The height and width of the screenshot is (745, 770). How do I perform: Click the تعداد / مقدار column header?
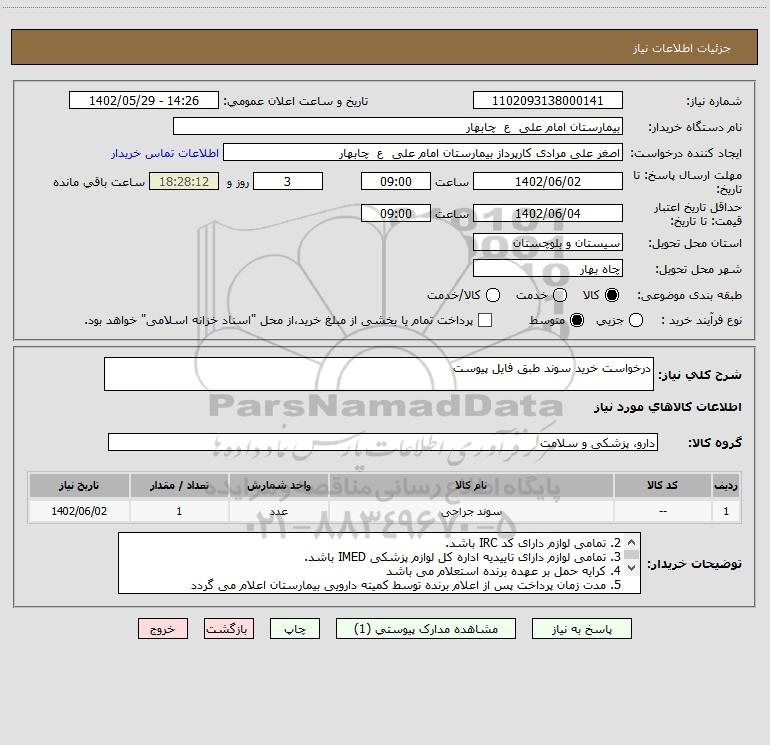click(179, 486)
